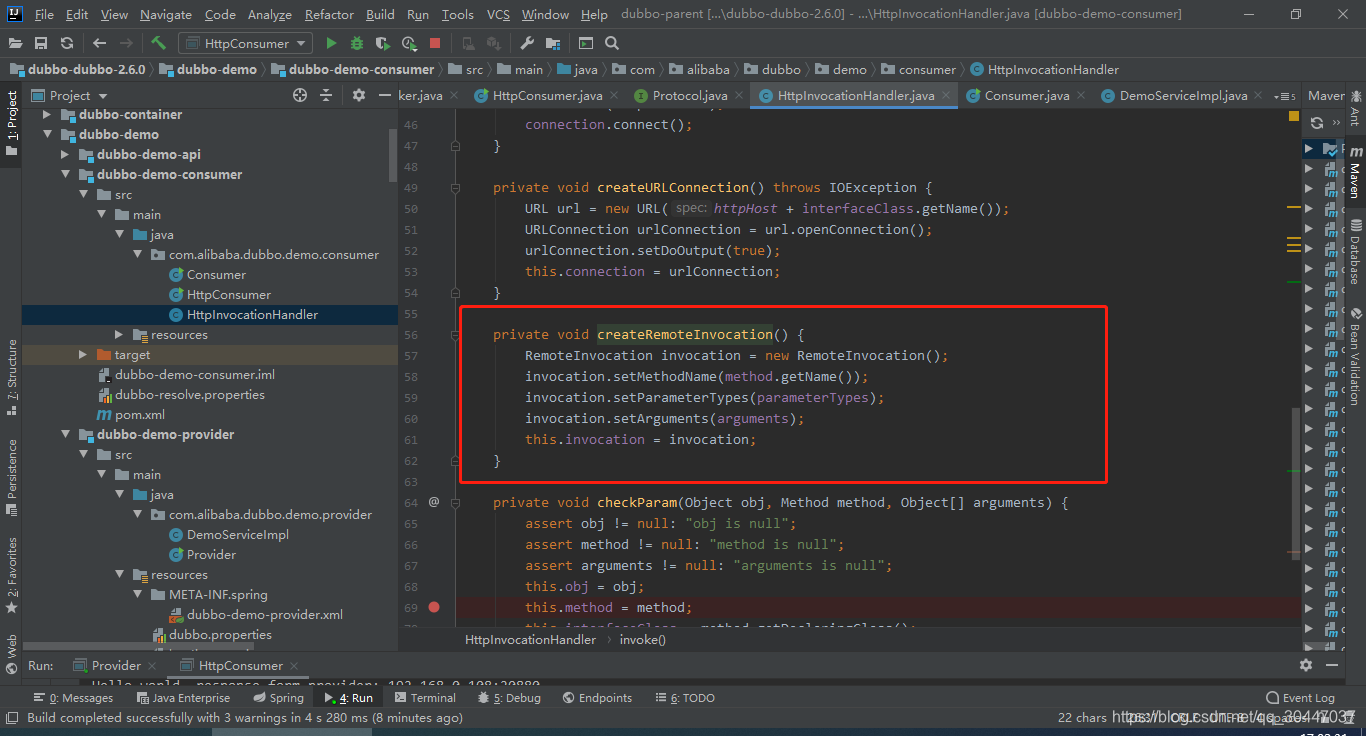The image size is (1366, 736).
Task: Open the Messages tool window
Action: [x=73, y=698]
